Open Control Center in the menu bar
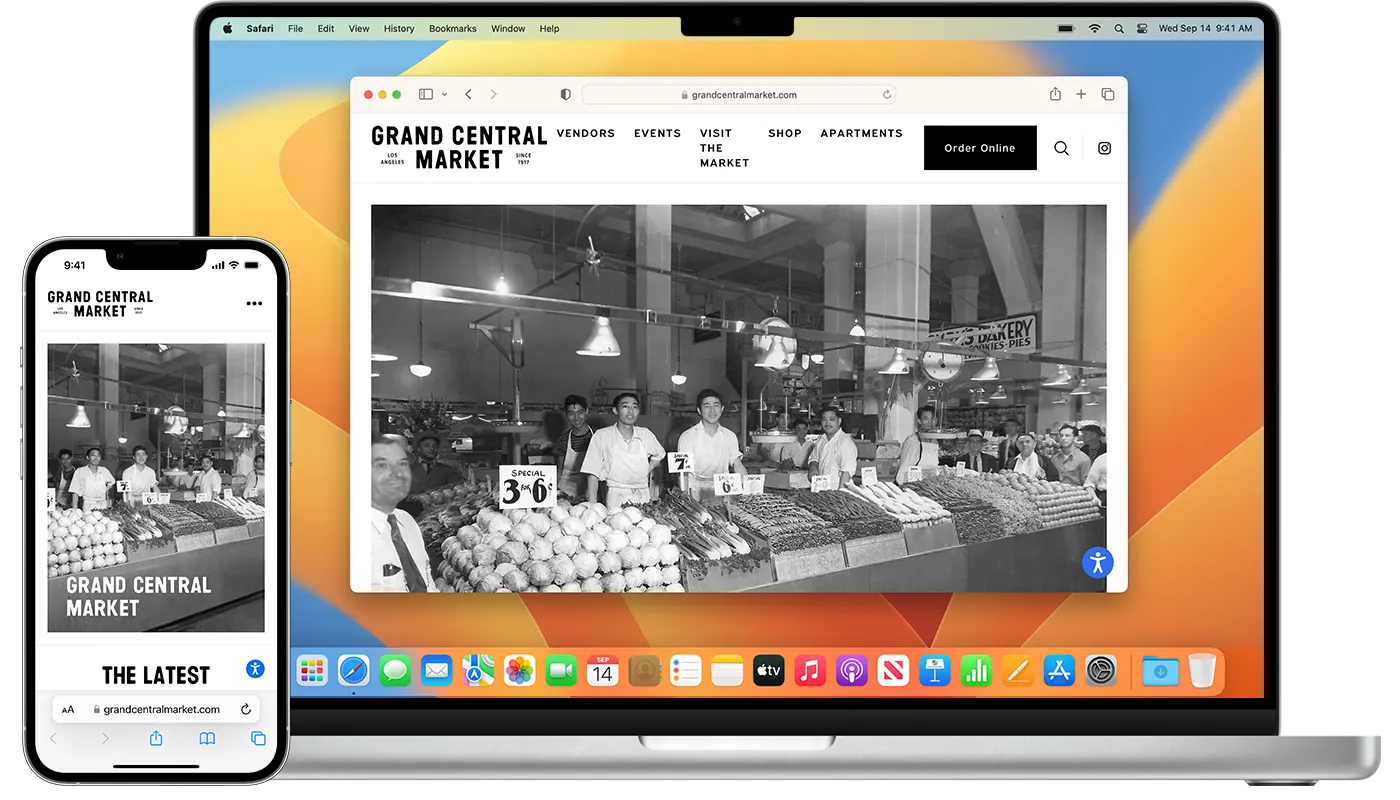Viewport: 1400px width, 800px height. click(x=1143, y=29)
